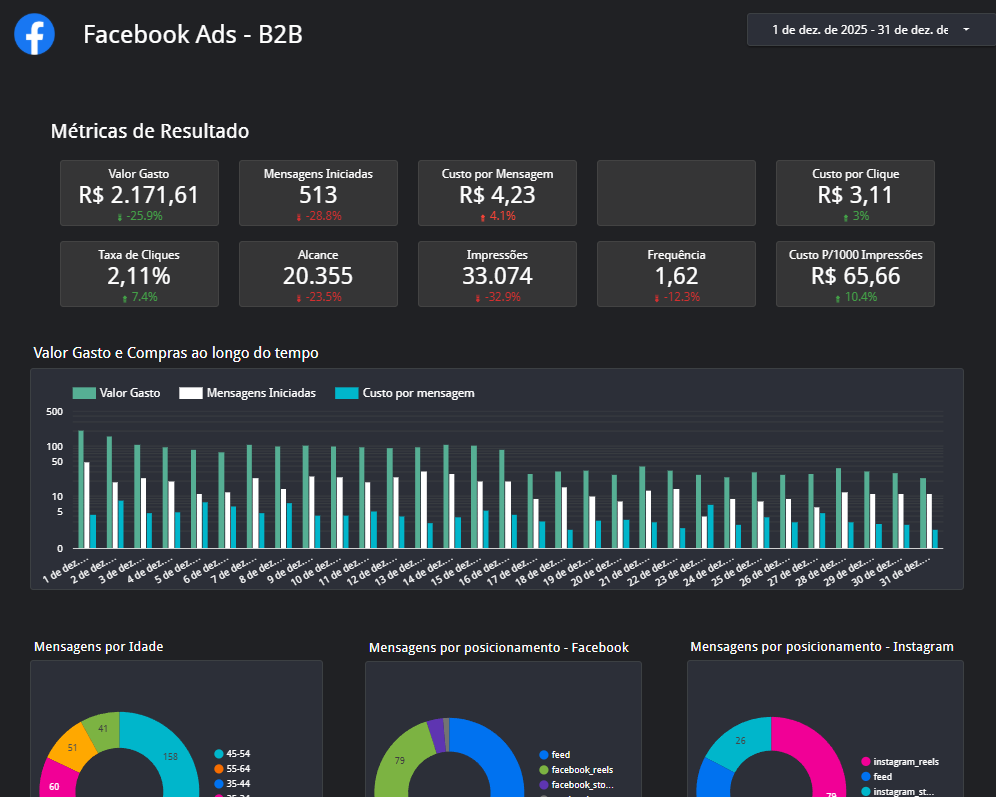The width and height of the screenshot is (996, 797).
Task: Click the orange 51 segment in age donut
Action: (x=72, y=747)
